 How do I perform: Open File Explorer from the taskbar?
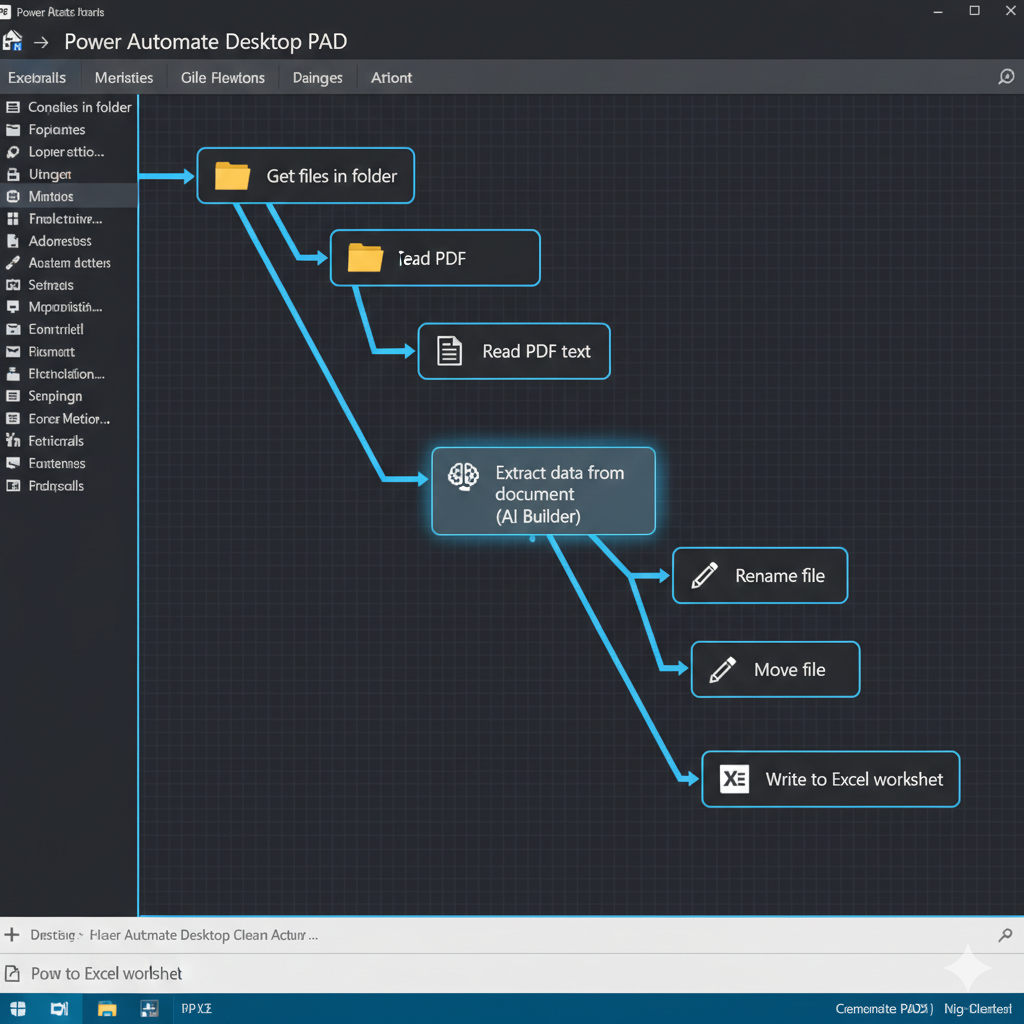106,1009
